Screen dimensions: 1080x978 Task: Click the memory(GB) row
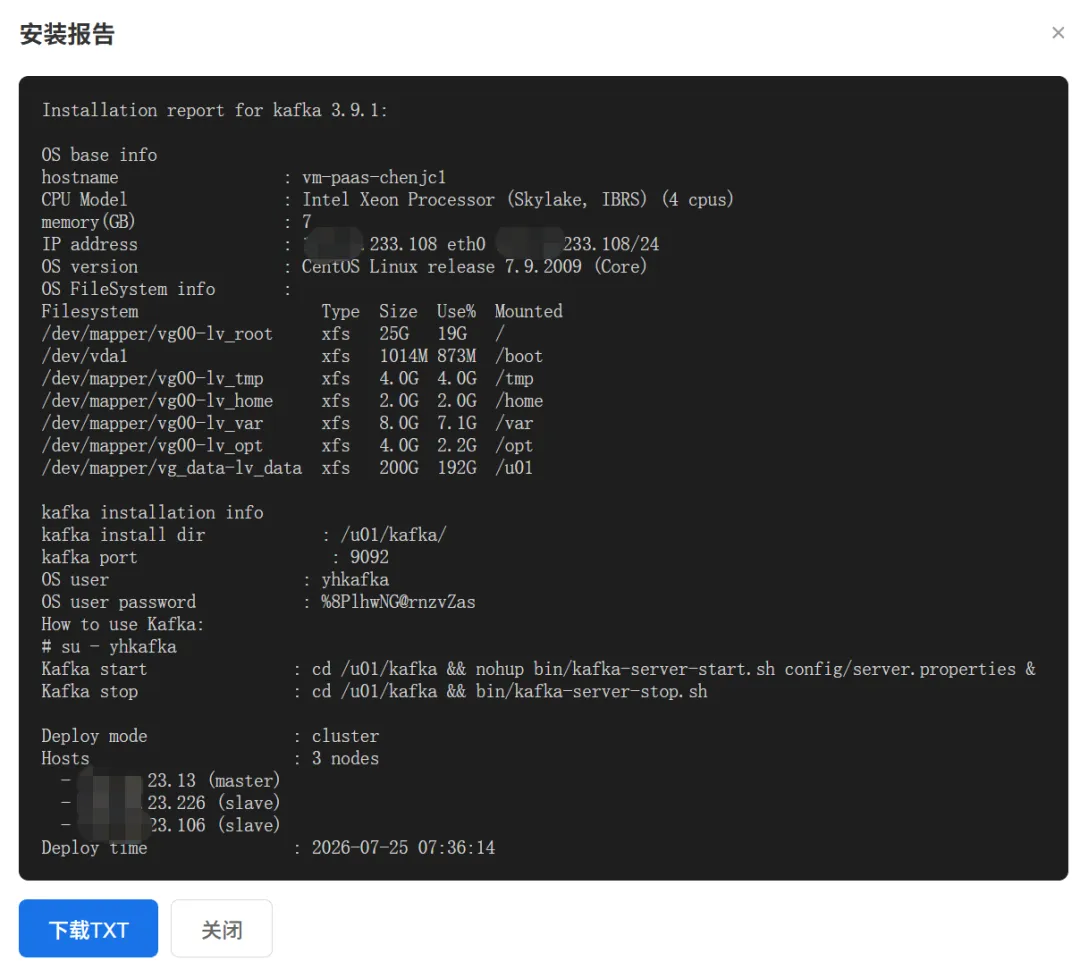point(177,222)
